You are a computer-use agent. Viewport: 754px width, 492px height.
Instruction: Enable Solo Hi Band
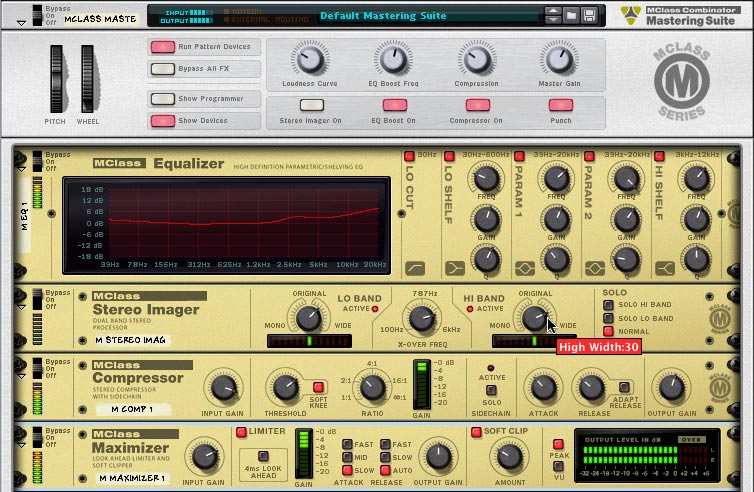pos(608,305)
